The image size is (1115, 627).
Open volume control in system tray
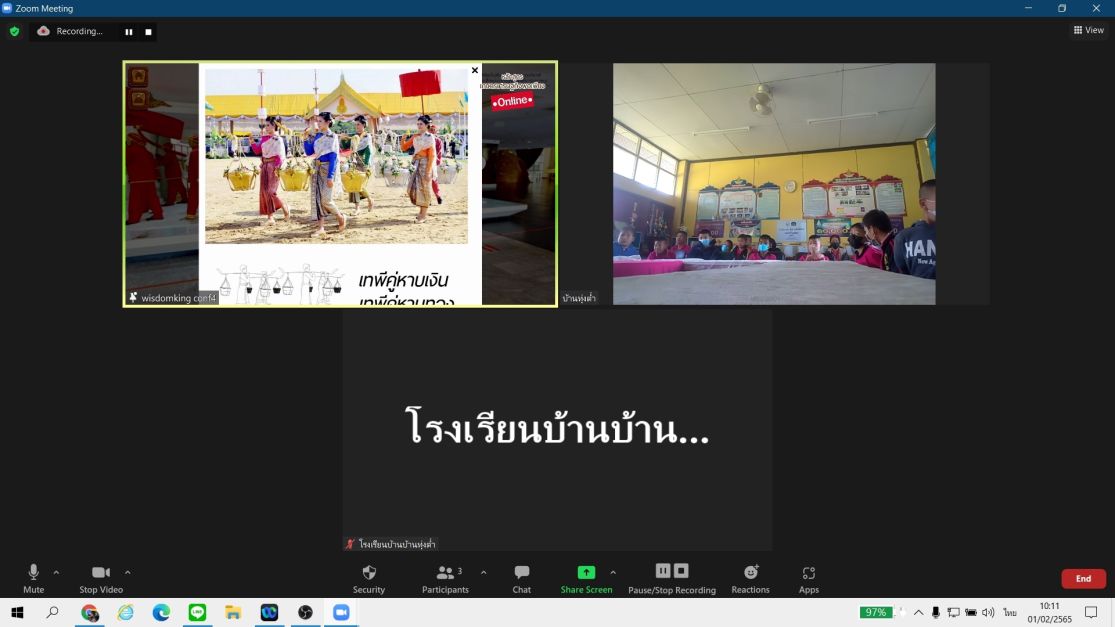(988, 612)
